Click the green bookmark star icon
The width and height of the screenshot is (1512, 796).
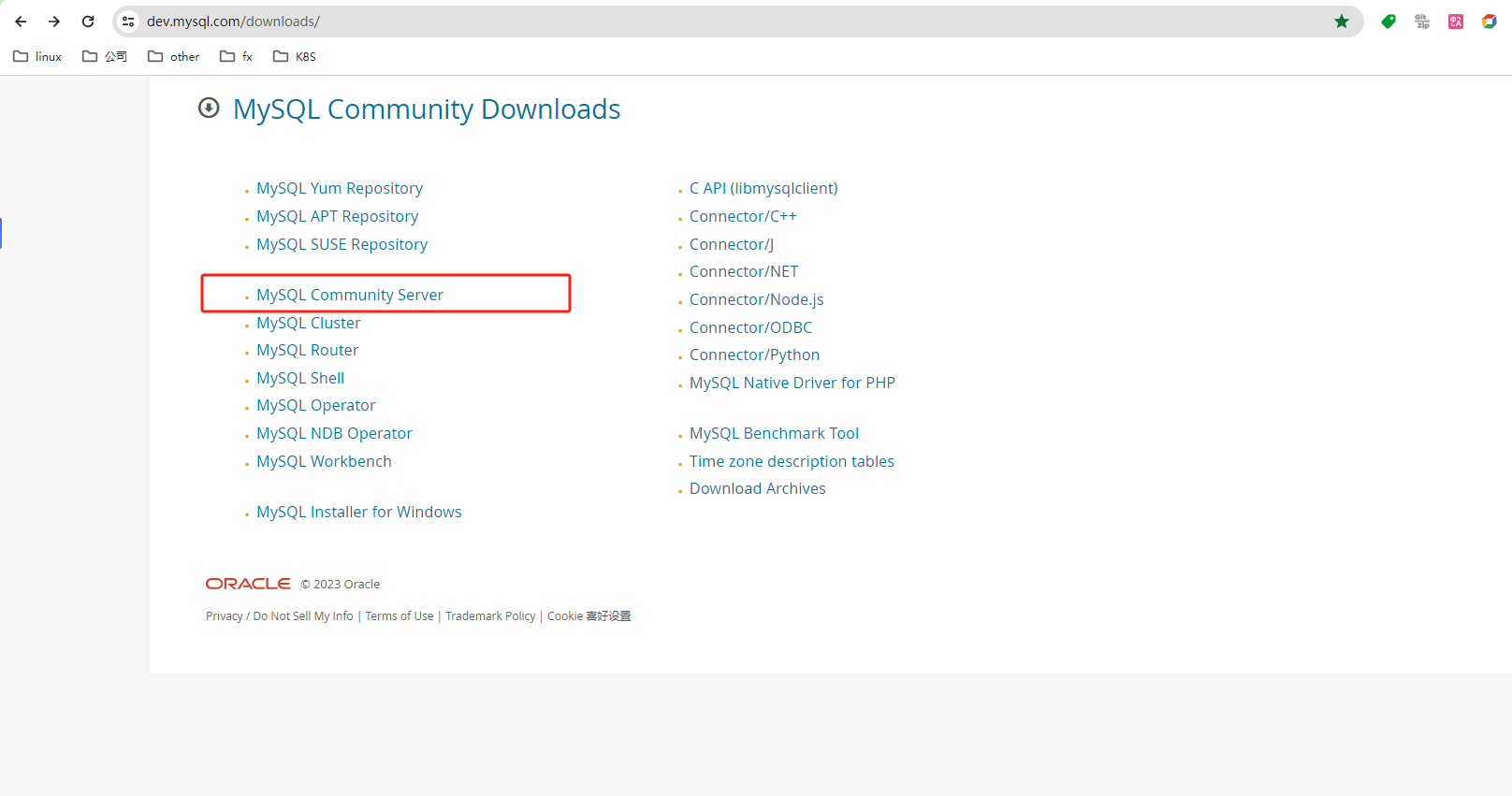[x=1341, y=22]
